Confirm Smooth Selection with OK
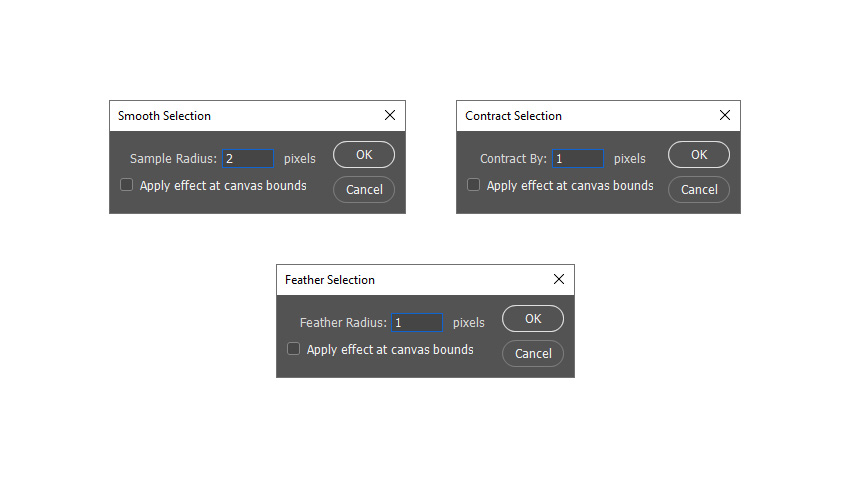Screen dimensions: 850x478 click(364, 154)
